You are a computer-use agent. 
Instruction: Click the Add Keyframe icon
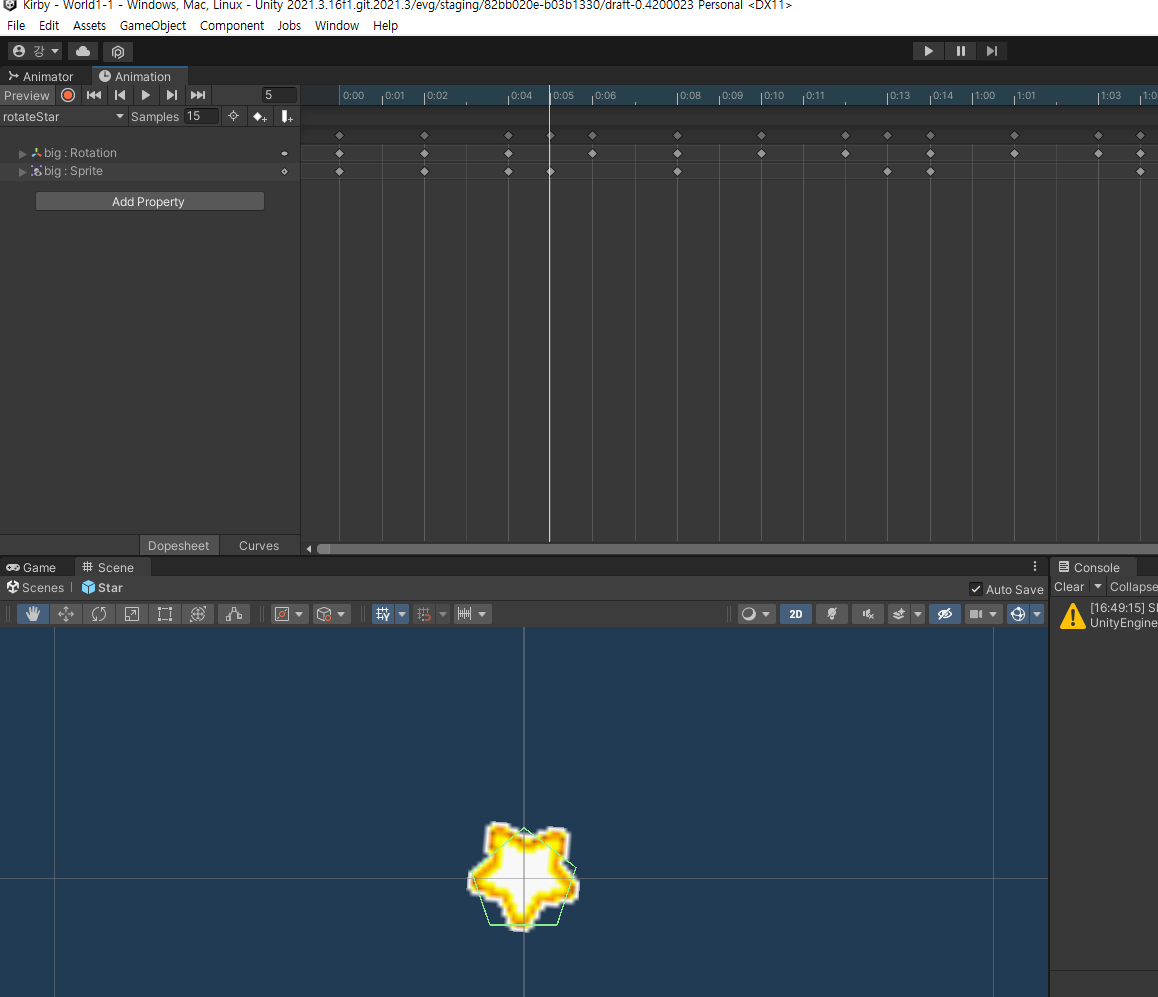pyautogui.click(x=259, y=117)
